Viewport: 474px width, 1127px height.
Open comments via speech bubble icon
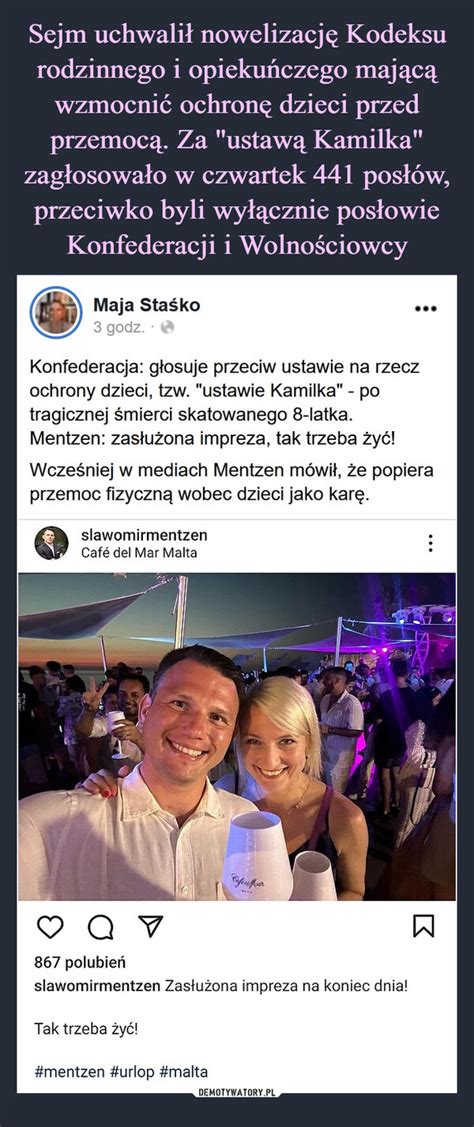pos(99,929)
